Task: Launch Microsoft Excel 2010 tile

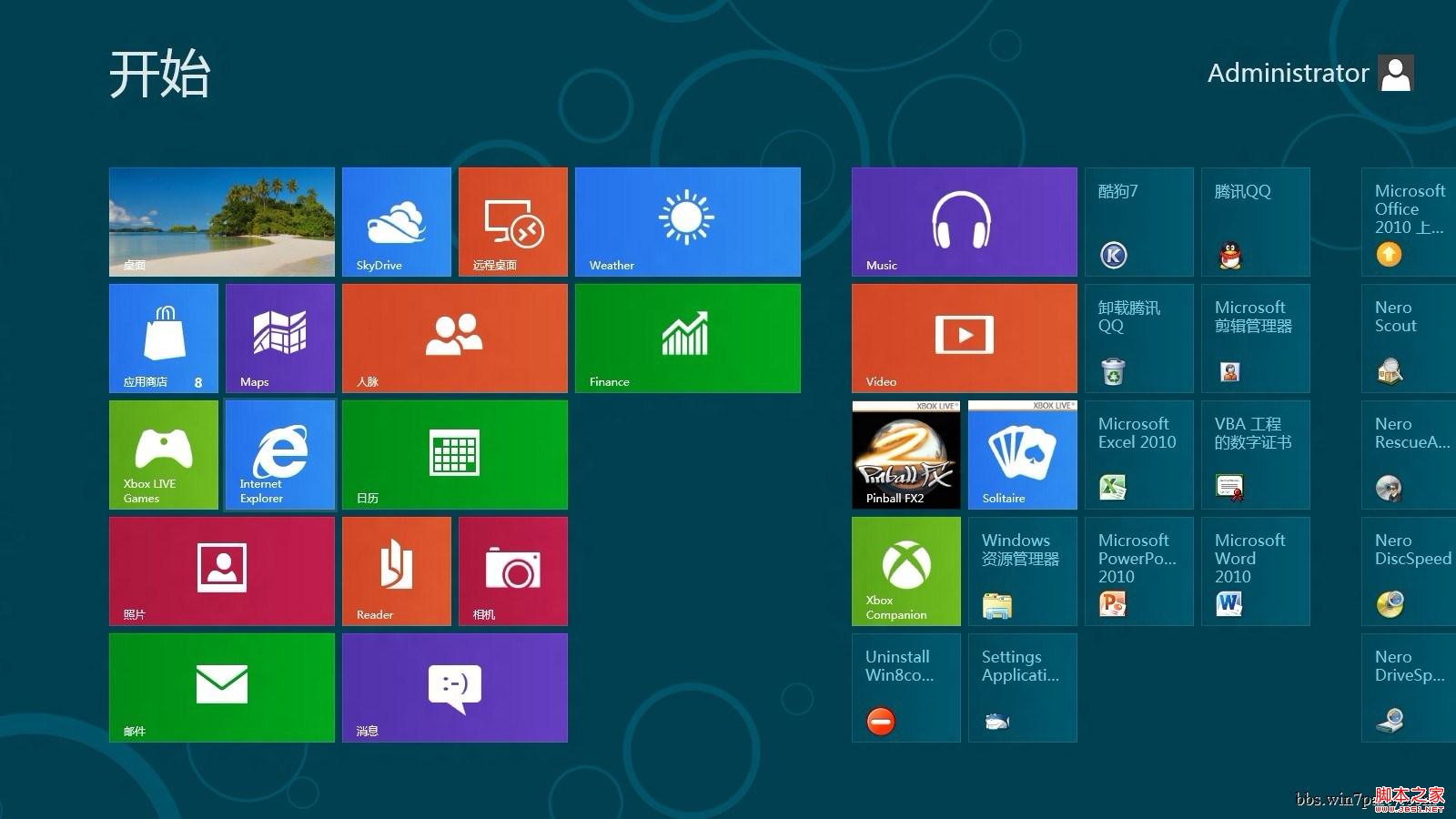Action: 1139,455
